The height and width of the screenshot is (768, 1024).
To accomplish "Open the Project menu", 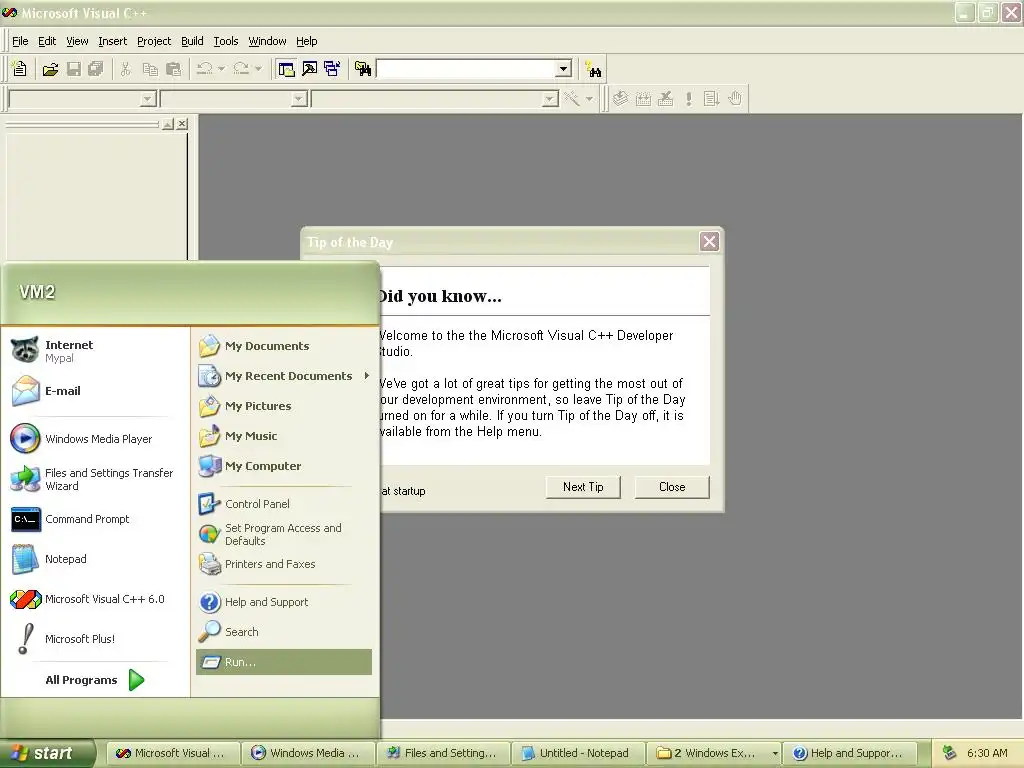I will click(x=154, y=41).
